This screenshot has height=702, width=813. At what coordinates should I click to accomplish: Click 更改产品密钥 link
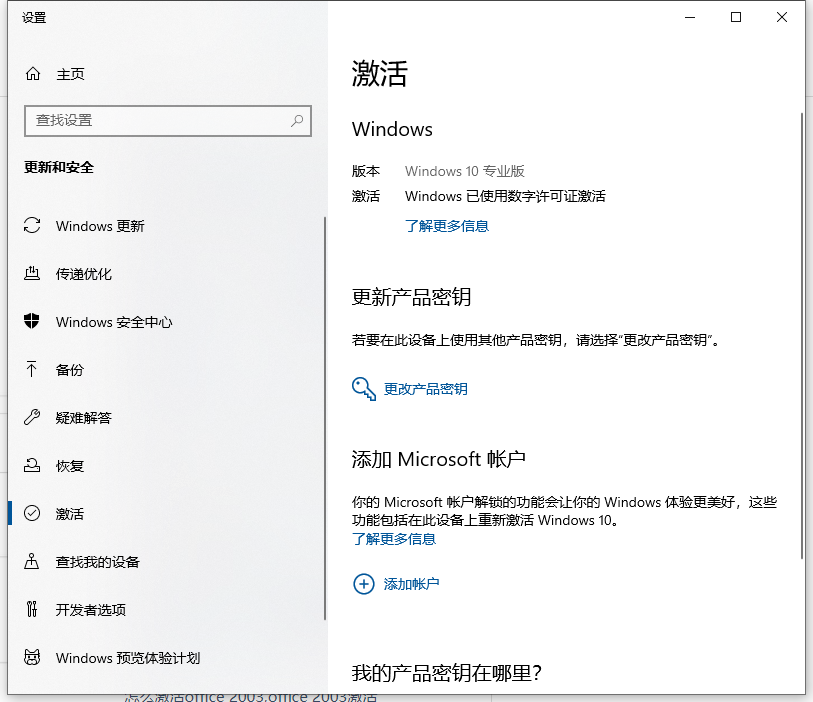tap(425, 389)
